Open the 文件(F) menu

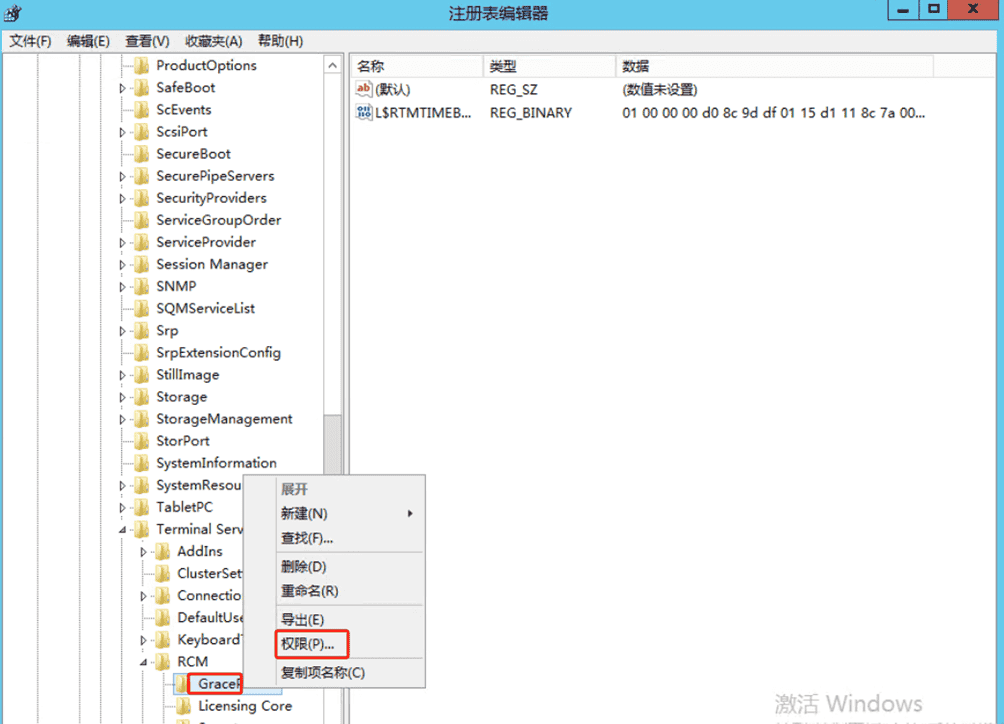tap(30, 41)
